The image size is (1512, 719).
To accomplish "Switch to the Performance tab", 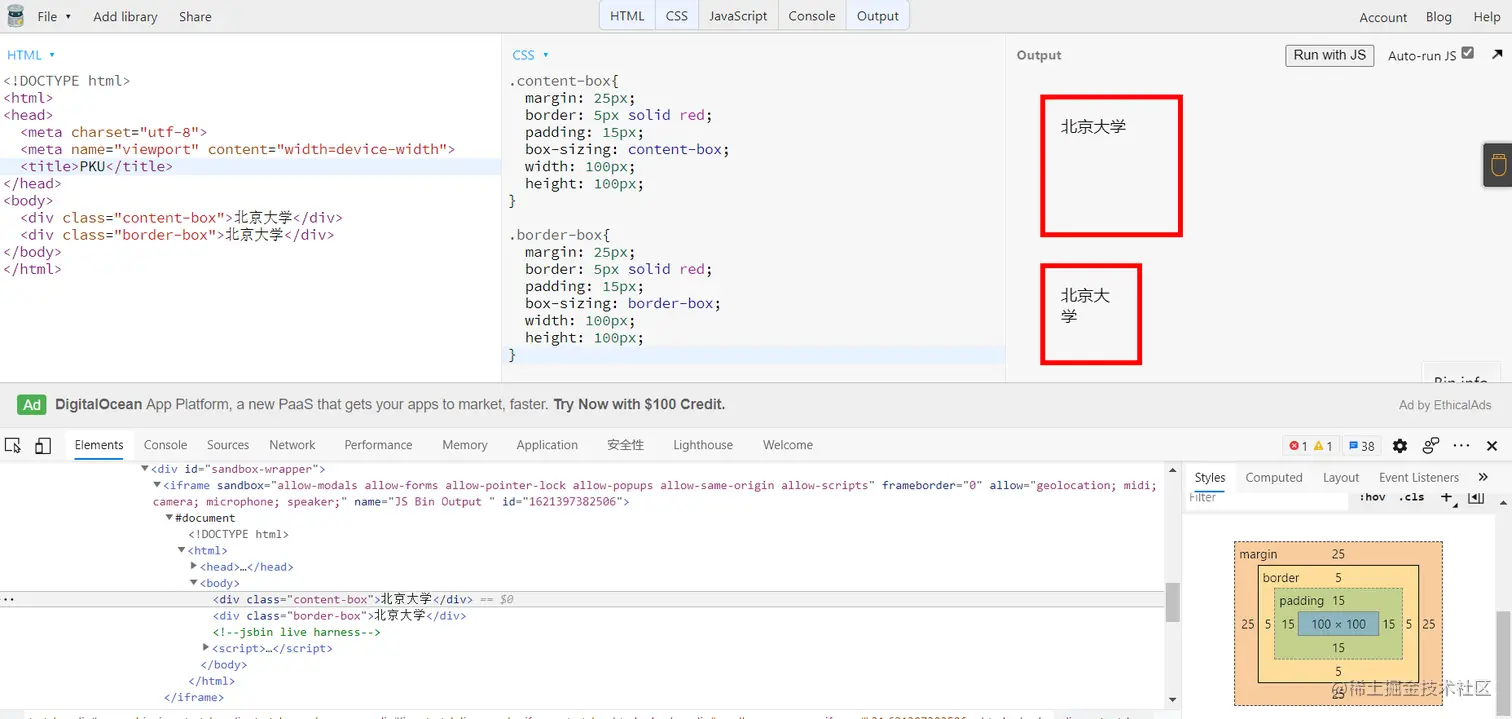I will coord(378,445).
